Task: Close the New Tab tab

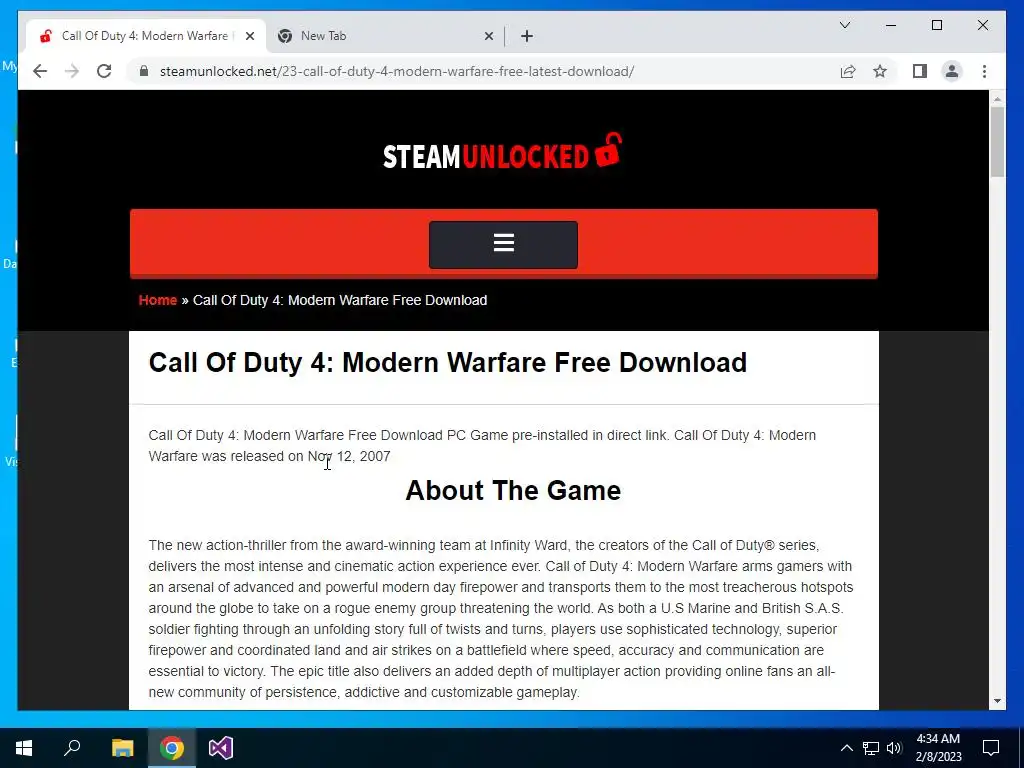Action: (488, 37)
